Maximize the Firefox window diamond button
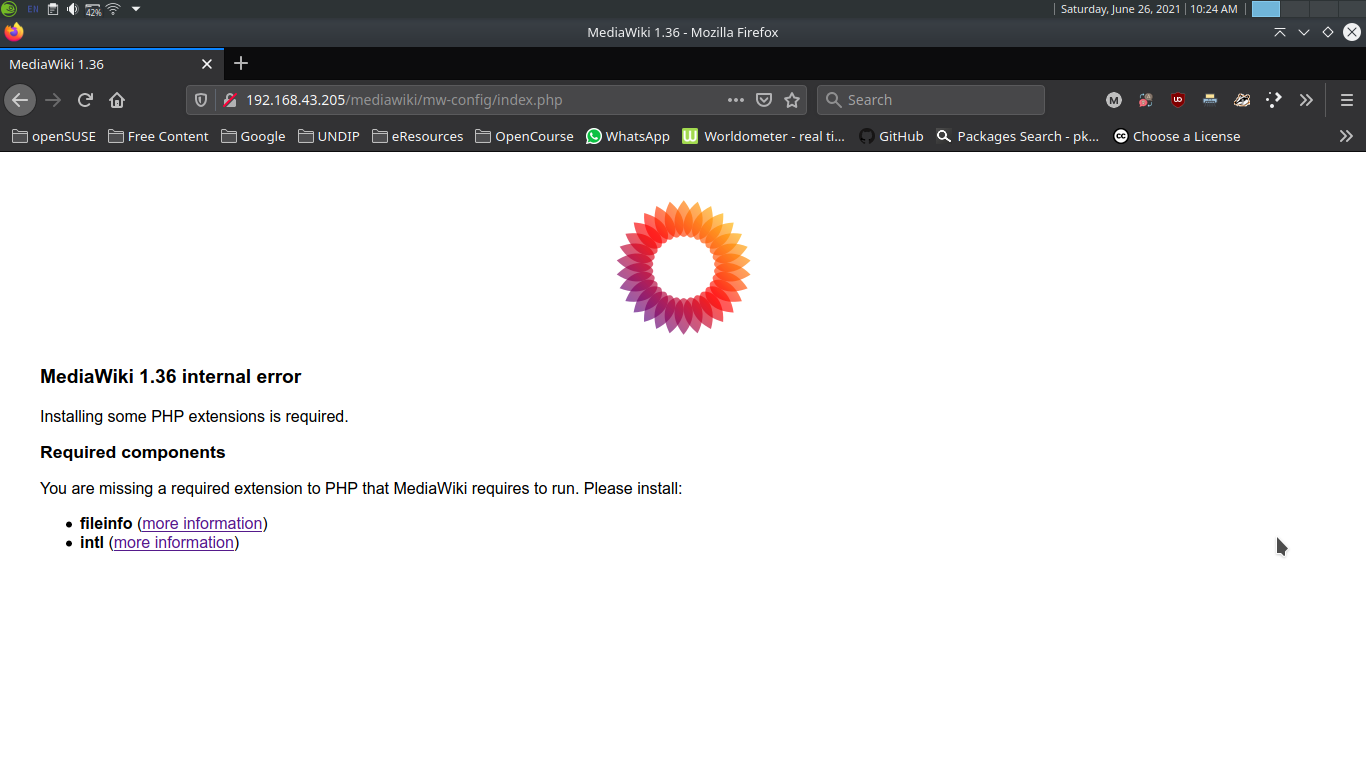 1328,32
